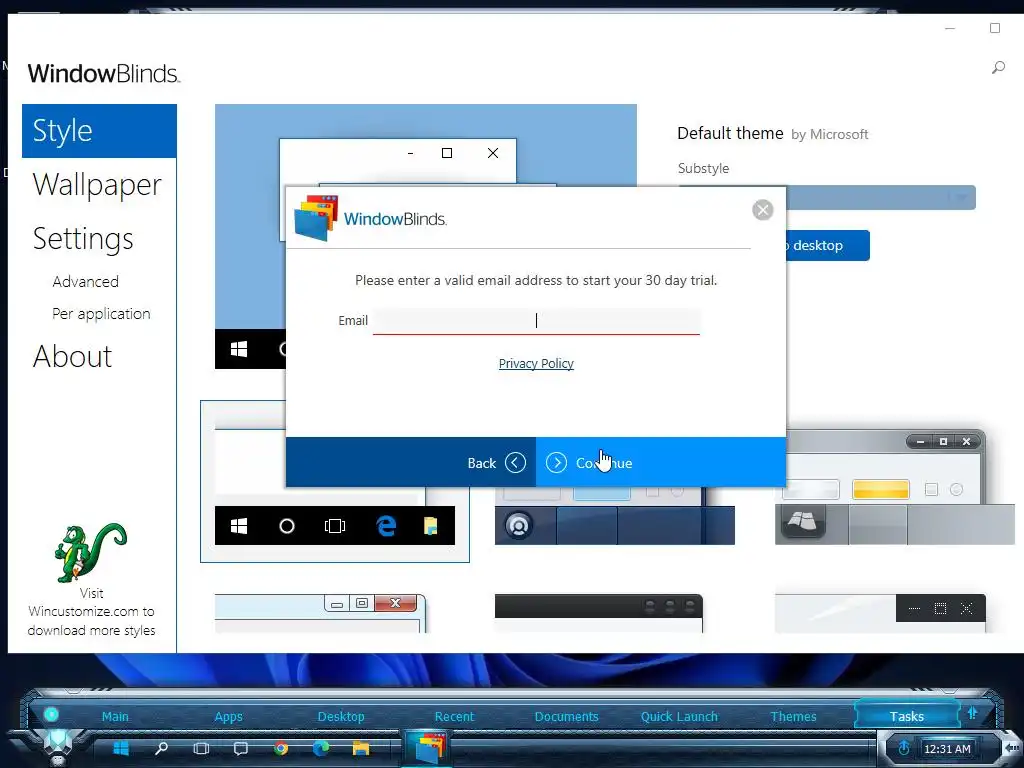Open the Quick Launch dock tab
The height and width of the screenshot is (768, 1024).
pyautogui.click(x=679, y=716)
